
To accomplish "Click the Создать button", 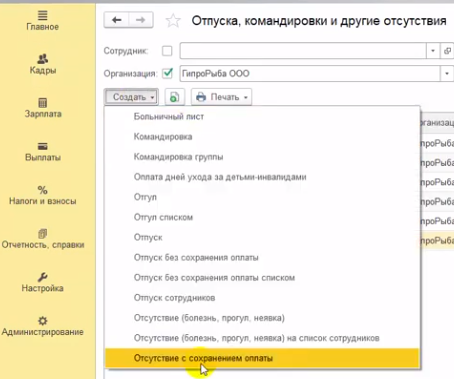I will coord(132,97).
